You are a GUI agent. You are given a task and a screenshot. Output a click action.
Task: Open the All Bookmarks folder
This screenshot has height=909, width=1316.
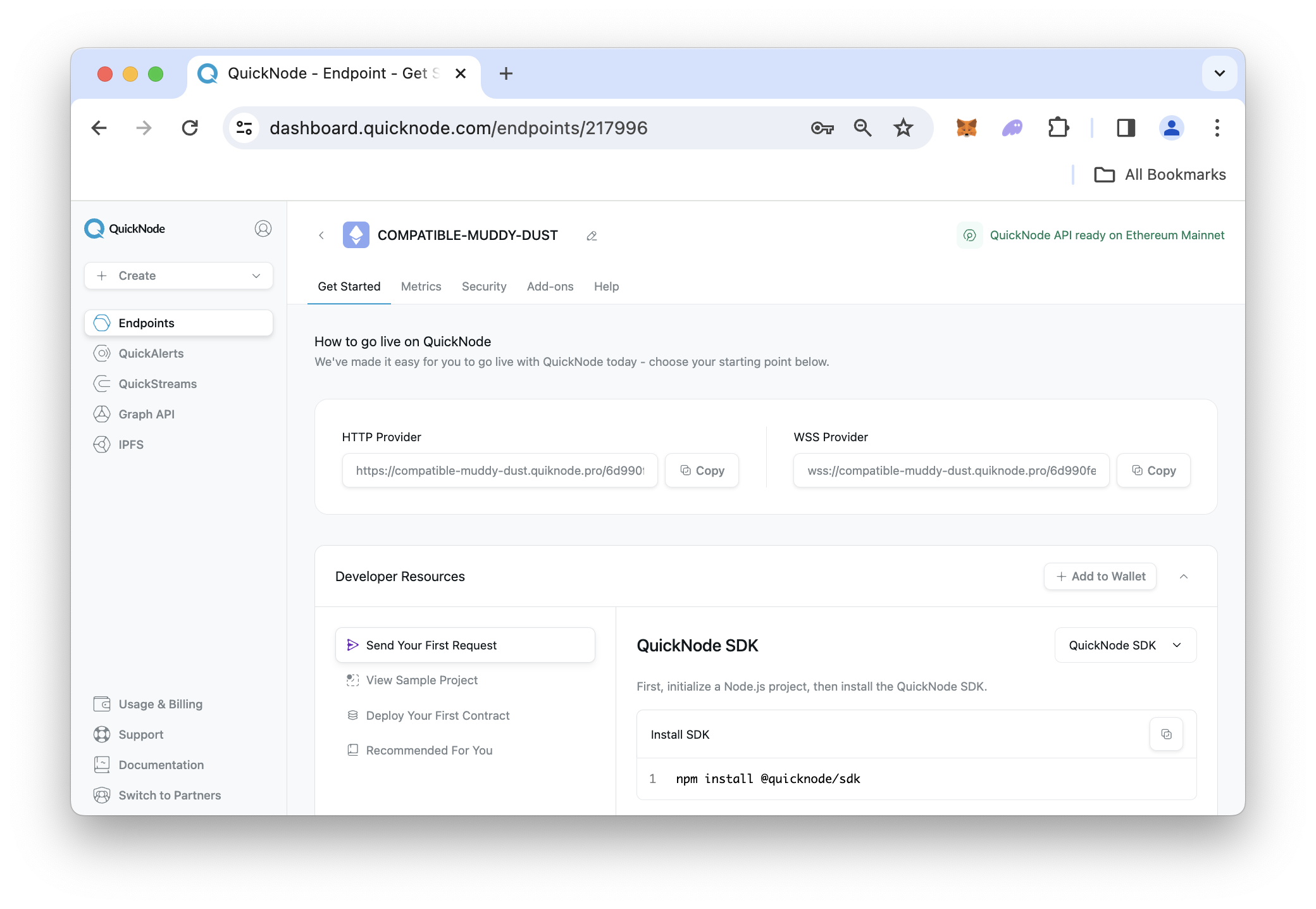(1160, 175)
